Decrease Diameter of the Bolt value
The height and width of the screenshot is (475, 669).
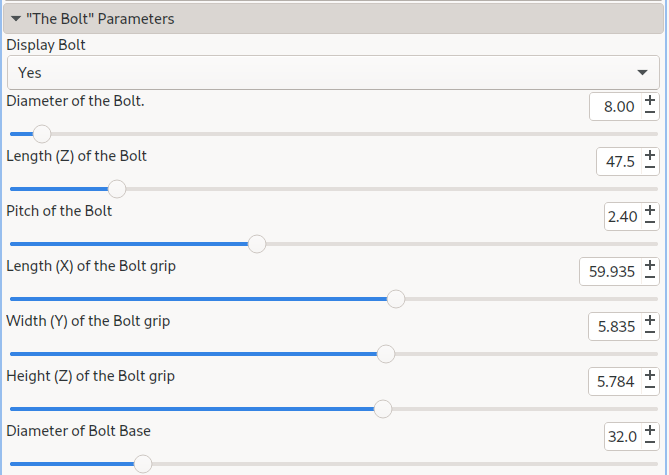pos(650,113)
